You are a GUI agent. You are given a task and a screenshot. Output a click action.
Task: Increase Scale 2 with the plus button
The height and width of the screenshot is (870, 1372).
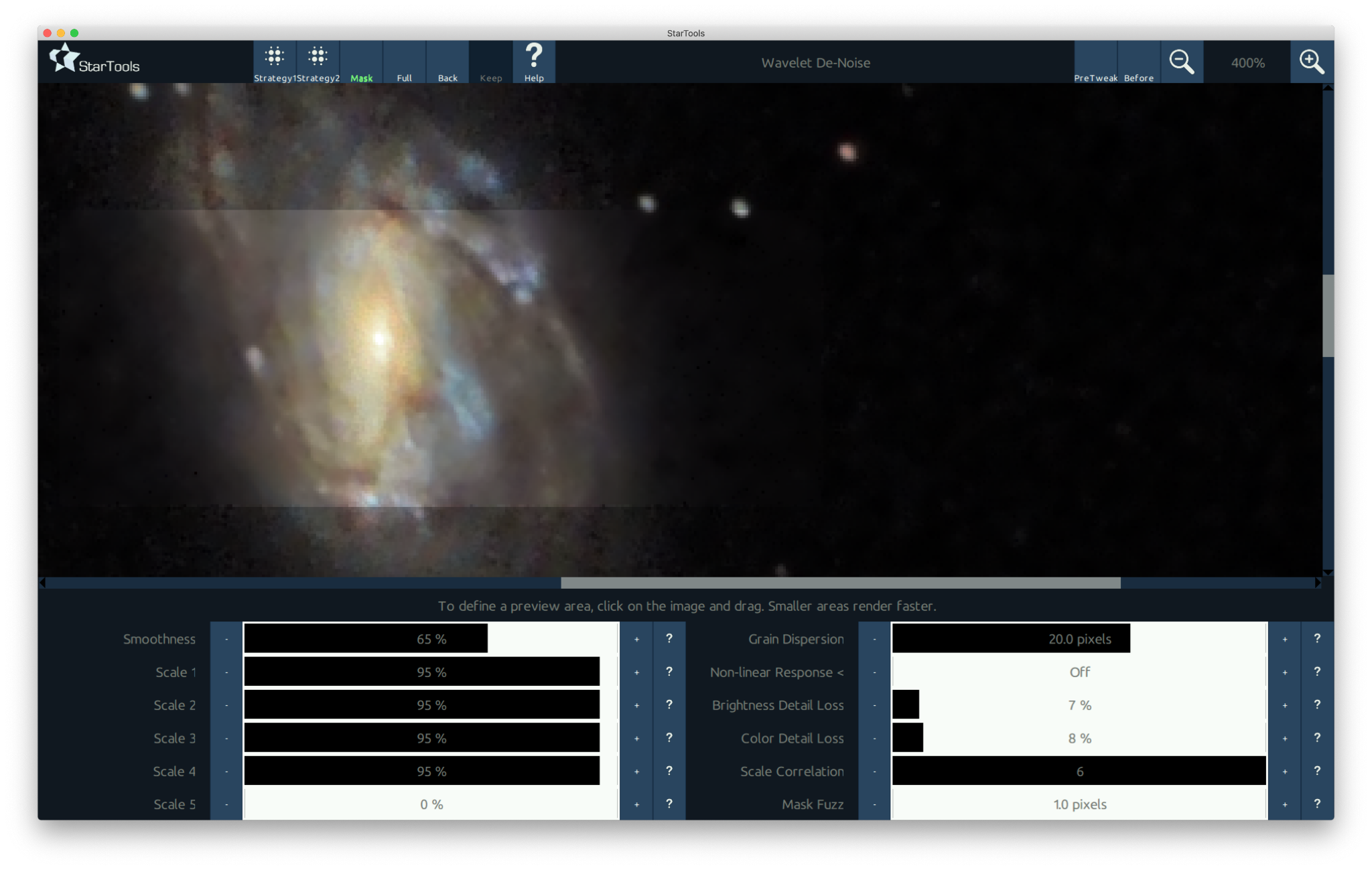pos(636,705)
